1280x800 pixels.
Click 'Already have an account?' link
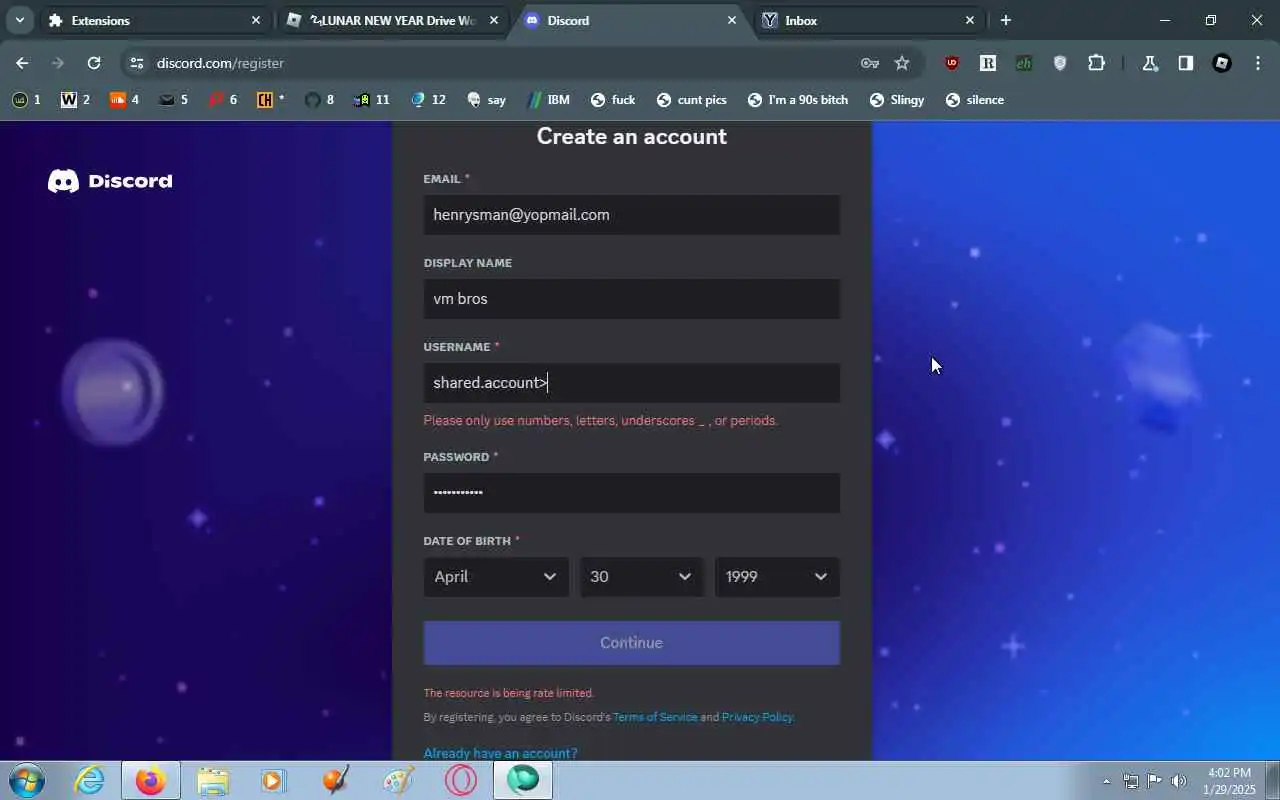point(500,753)
